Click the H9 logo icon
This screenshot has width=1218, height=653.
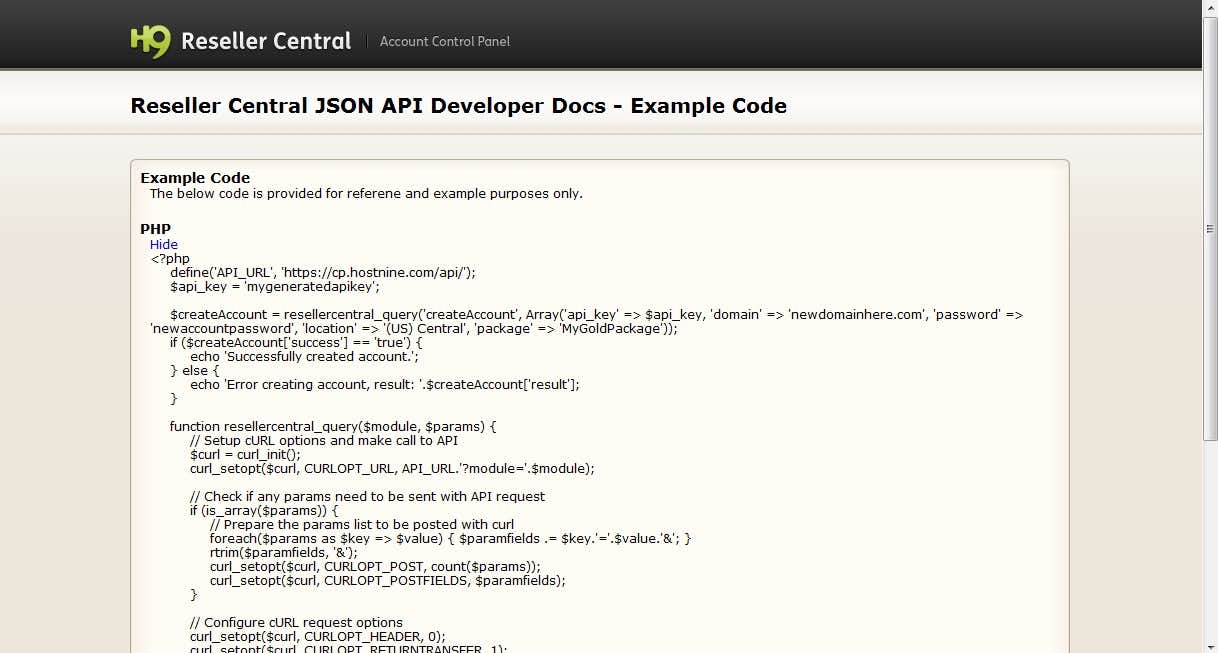(150, 41)
